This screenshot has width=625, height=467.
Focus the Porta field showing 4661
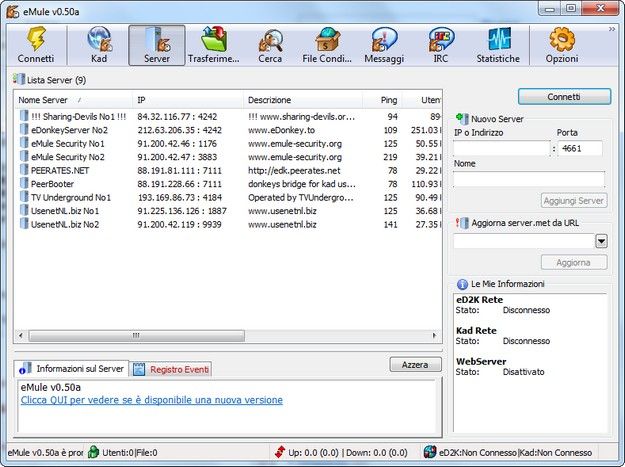pos(580,148)
